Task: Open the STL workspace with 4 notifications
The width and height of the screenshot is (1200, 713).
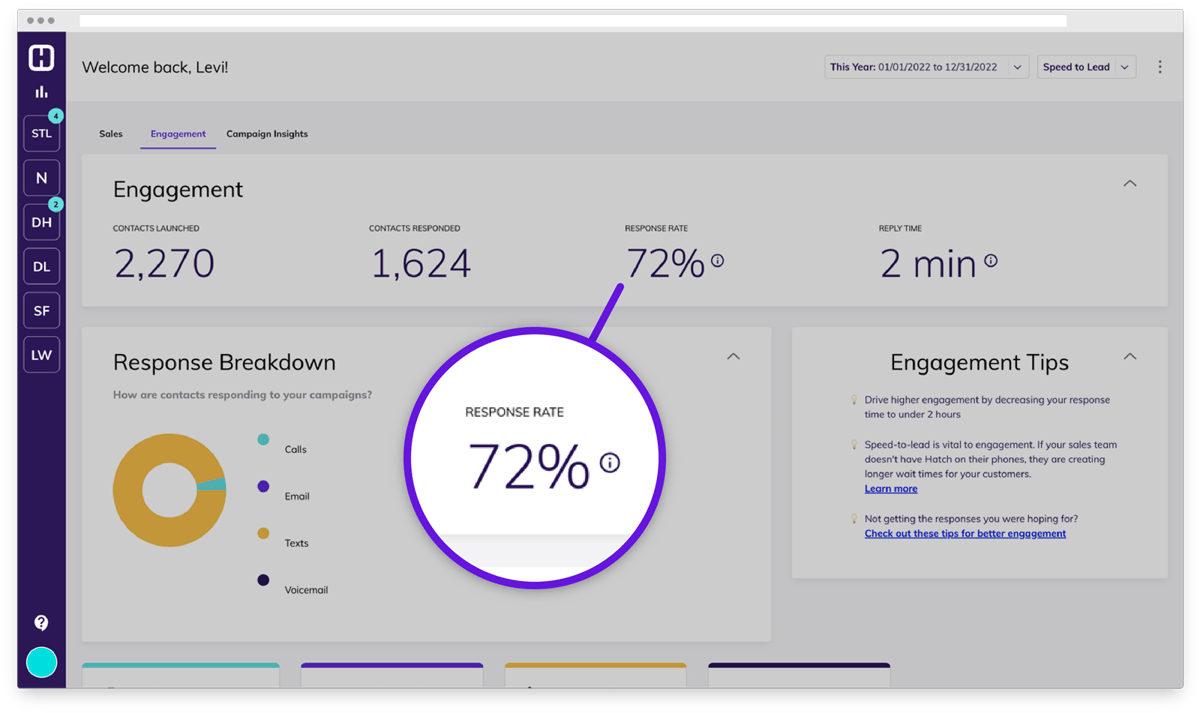Action: pyautogui.click(x=41, y=133)
